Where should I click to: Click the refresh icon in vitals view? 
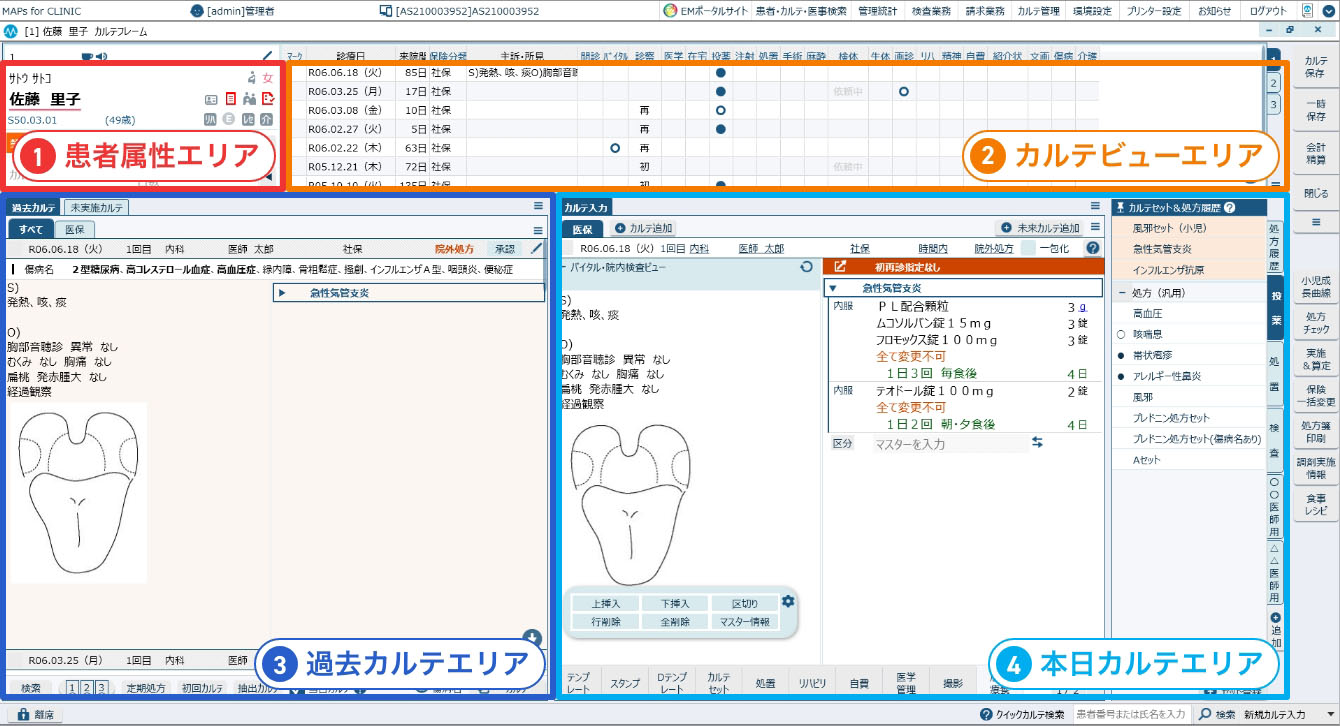click(807, 267)
